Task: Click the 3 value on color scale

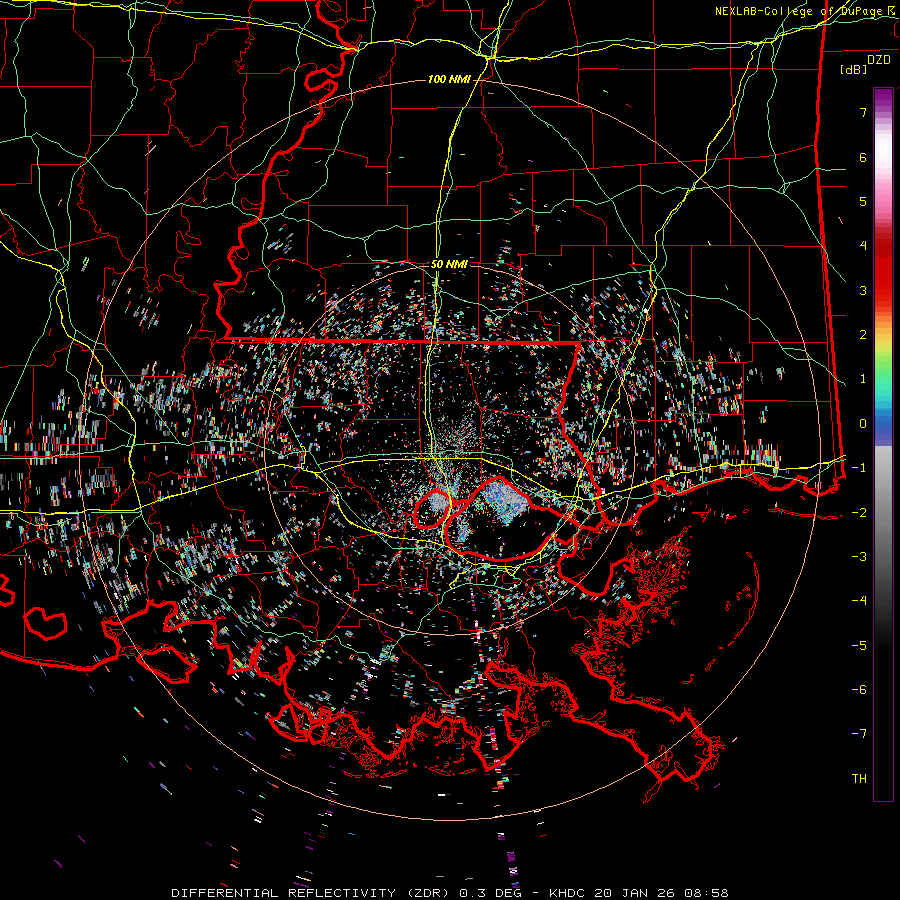Action: click(x=863, y=290)
